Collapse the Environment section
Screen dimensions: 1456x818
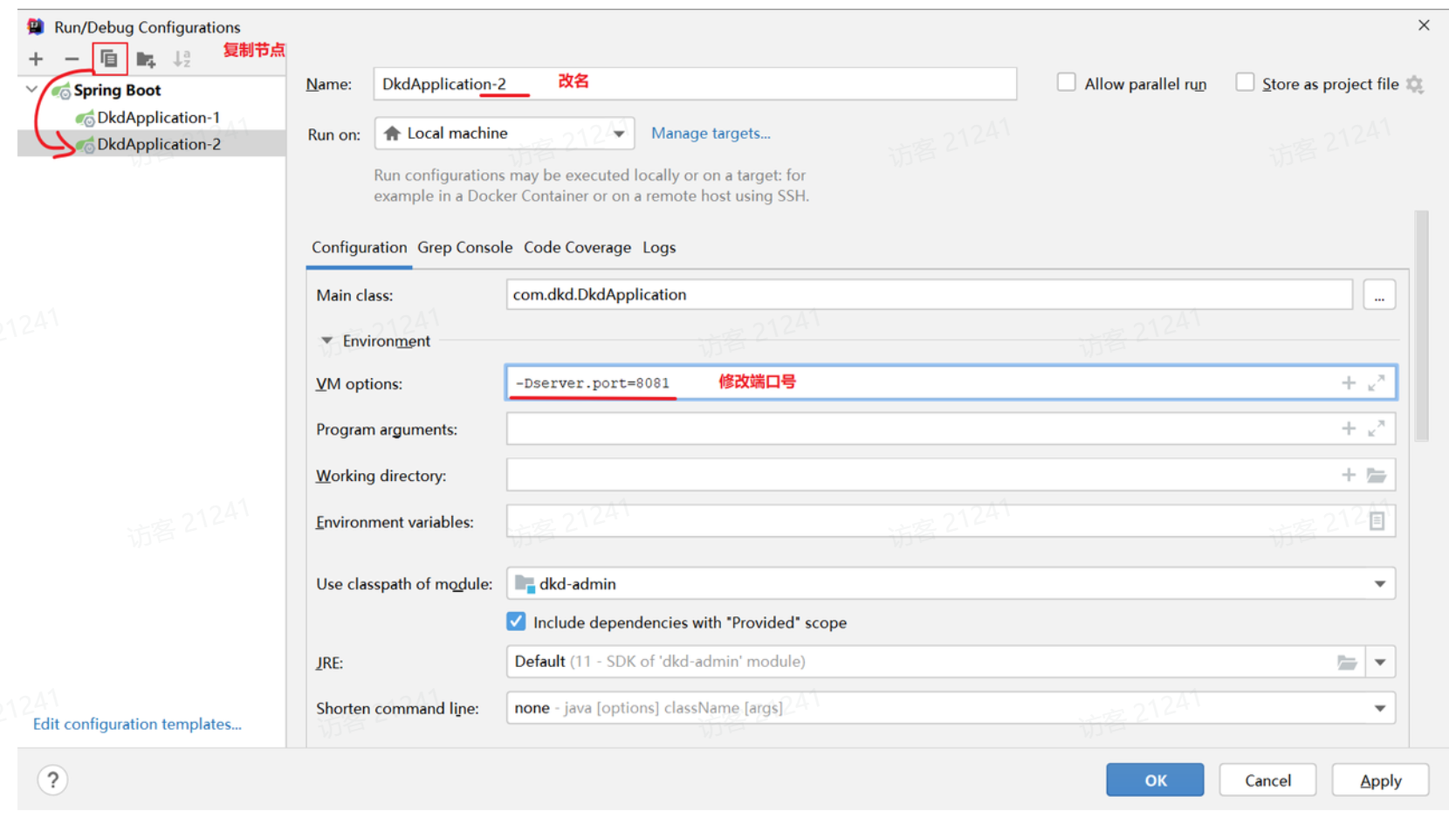(x=326, y=340)
